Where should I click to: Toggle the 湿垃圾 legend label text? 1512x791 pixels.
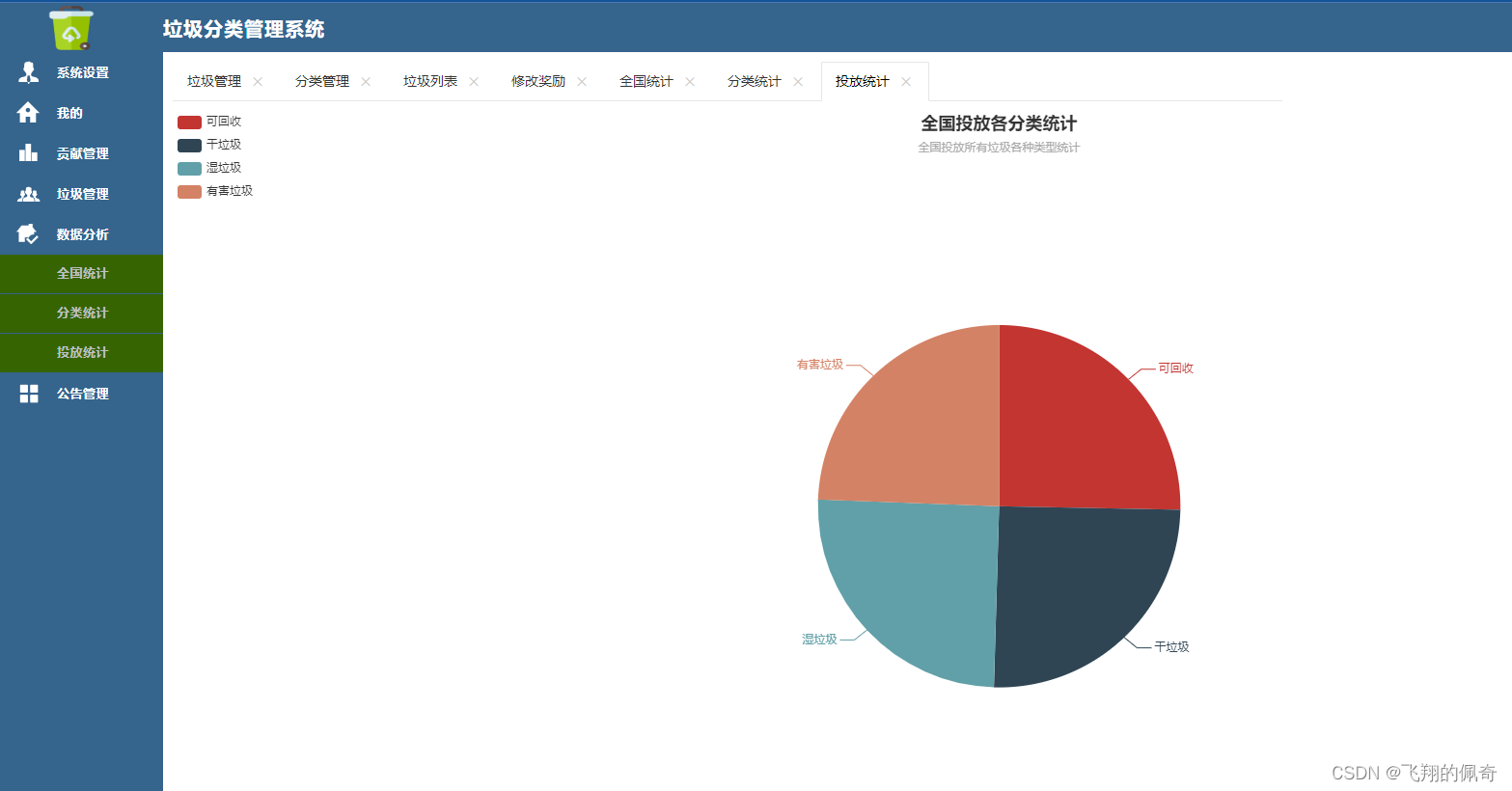tap(224, 168)
